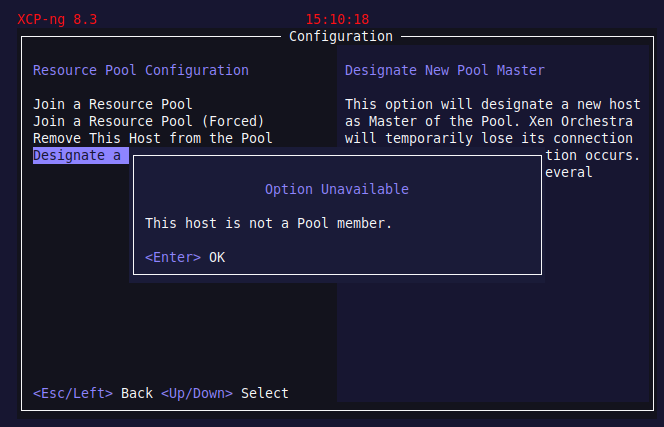Select Remove This Host from the Pool
Screen dimensions: 664x427
[153, 138]
